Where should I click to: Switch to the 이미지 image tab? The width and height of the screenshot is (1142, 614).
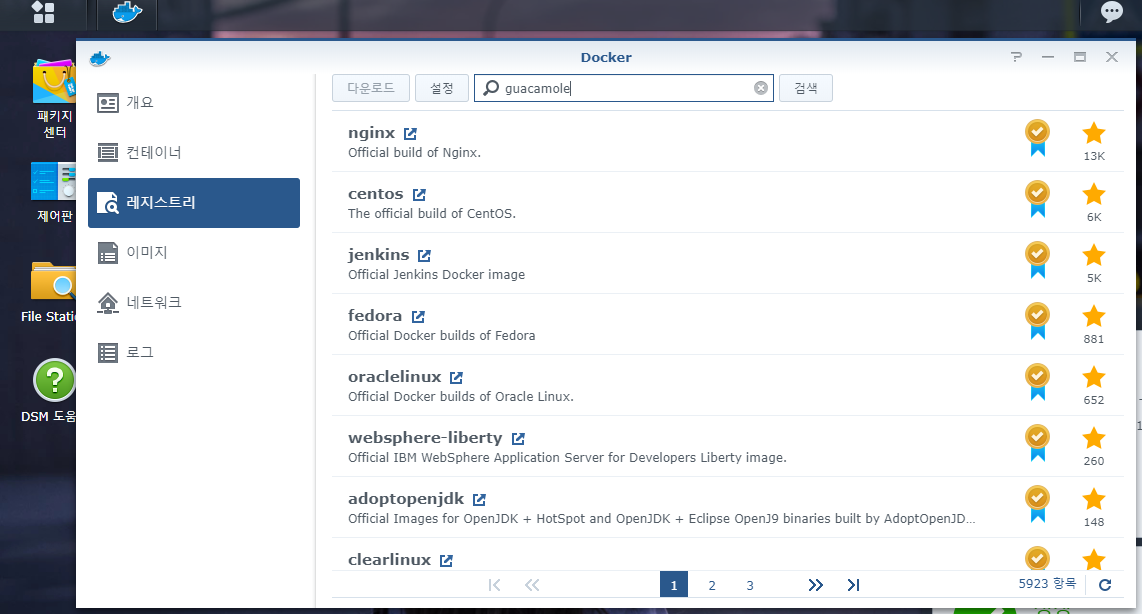194,253
